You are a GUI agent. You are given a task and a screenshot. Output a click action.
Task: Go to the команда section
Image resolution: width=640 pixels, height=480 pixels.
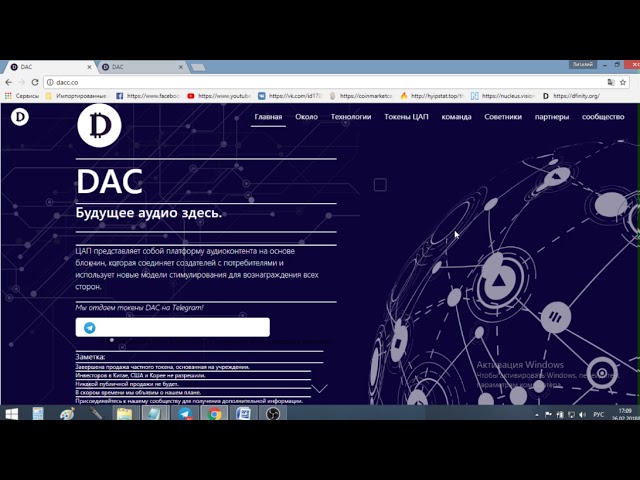(x=456, y=117)
